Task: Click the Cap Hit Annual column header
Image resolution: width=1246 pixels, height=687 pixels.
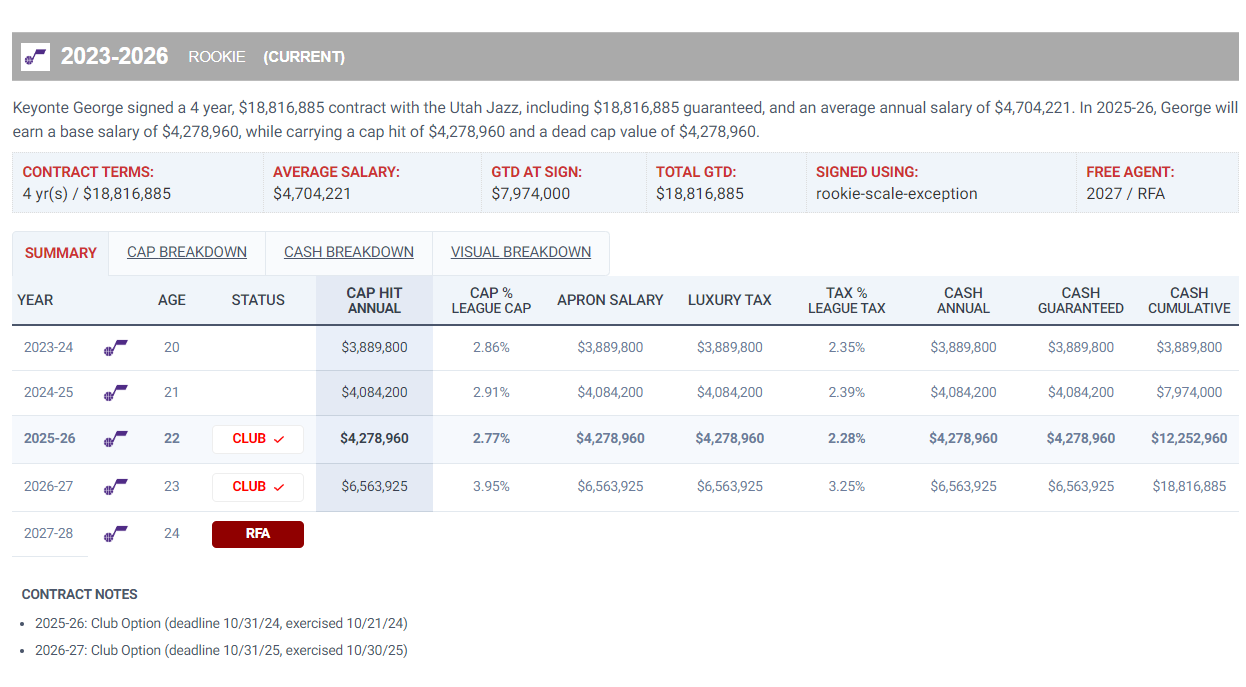Action: coord(374,300)
